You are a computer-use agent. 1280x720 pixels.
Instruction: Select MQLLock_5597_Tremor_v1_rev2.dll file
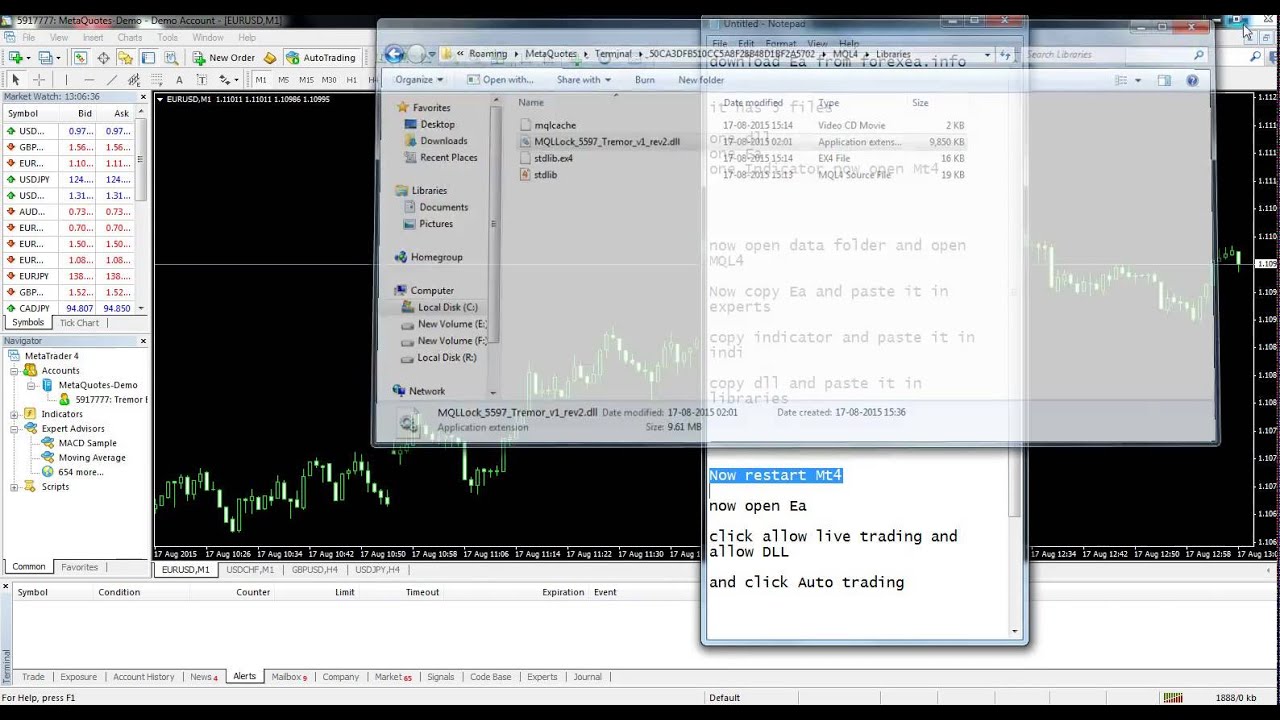[x=606, y=142]
